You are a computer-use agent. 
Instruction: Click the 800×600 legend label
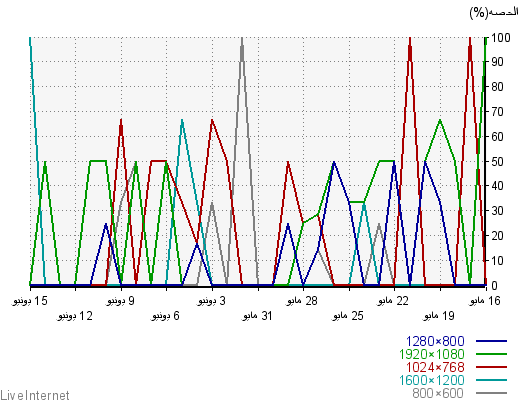438,393
